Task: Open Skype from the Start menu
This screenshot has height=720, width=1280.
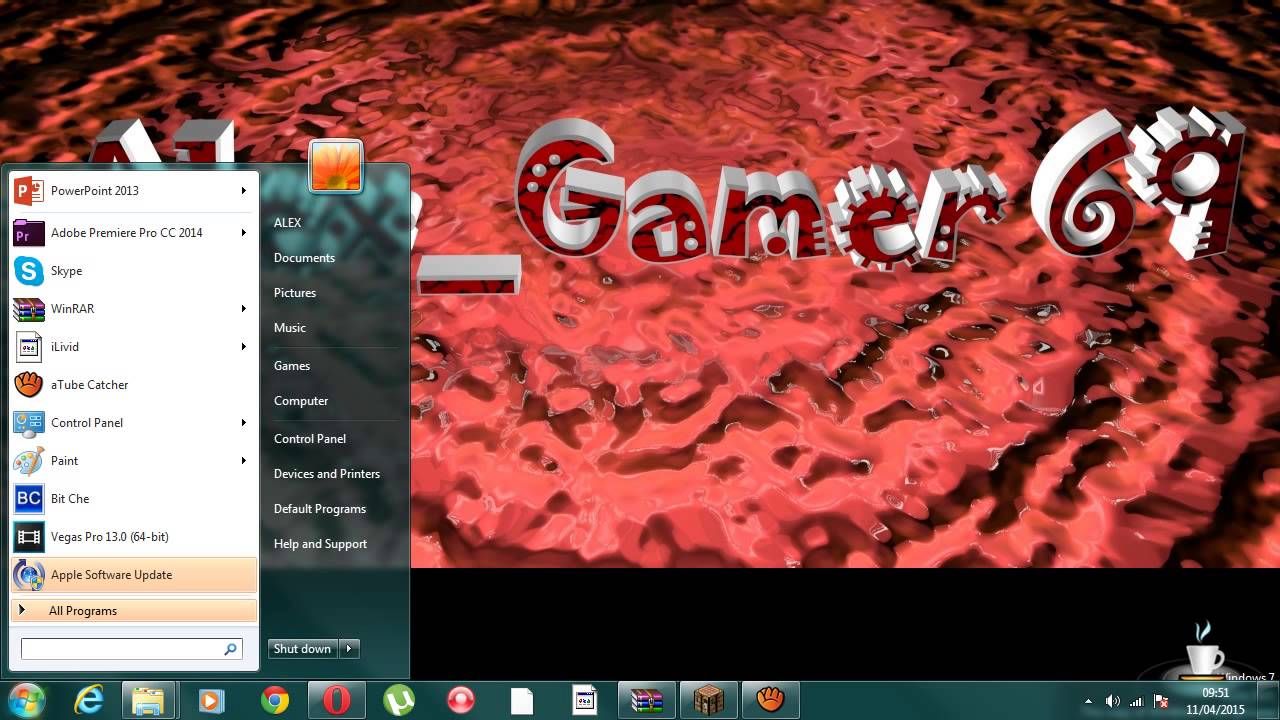Action: (x=134, y=271)
